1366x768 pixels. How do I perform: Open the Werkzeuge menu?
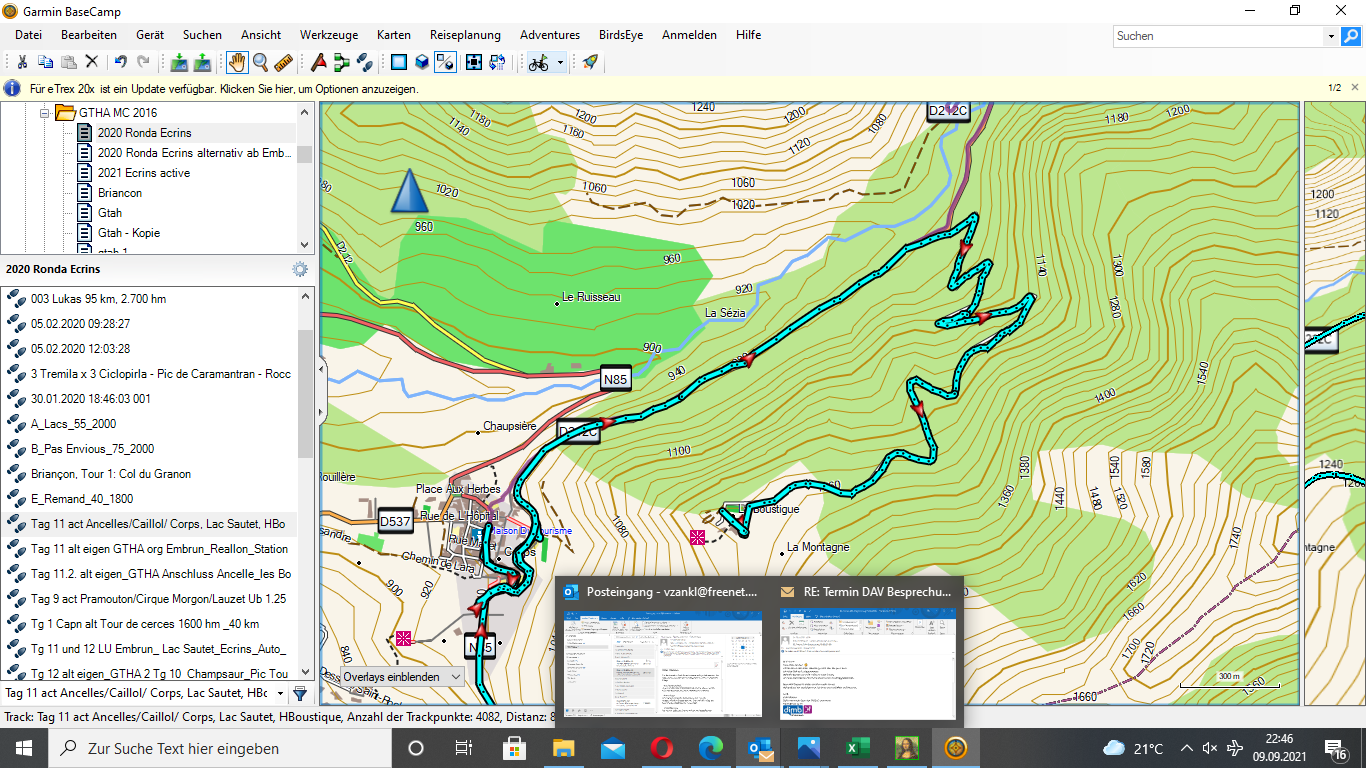tap(330, 35)
